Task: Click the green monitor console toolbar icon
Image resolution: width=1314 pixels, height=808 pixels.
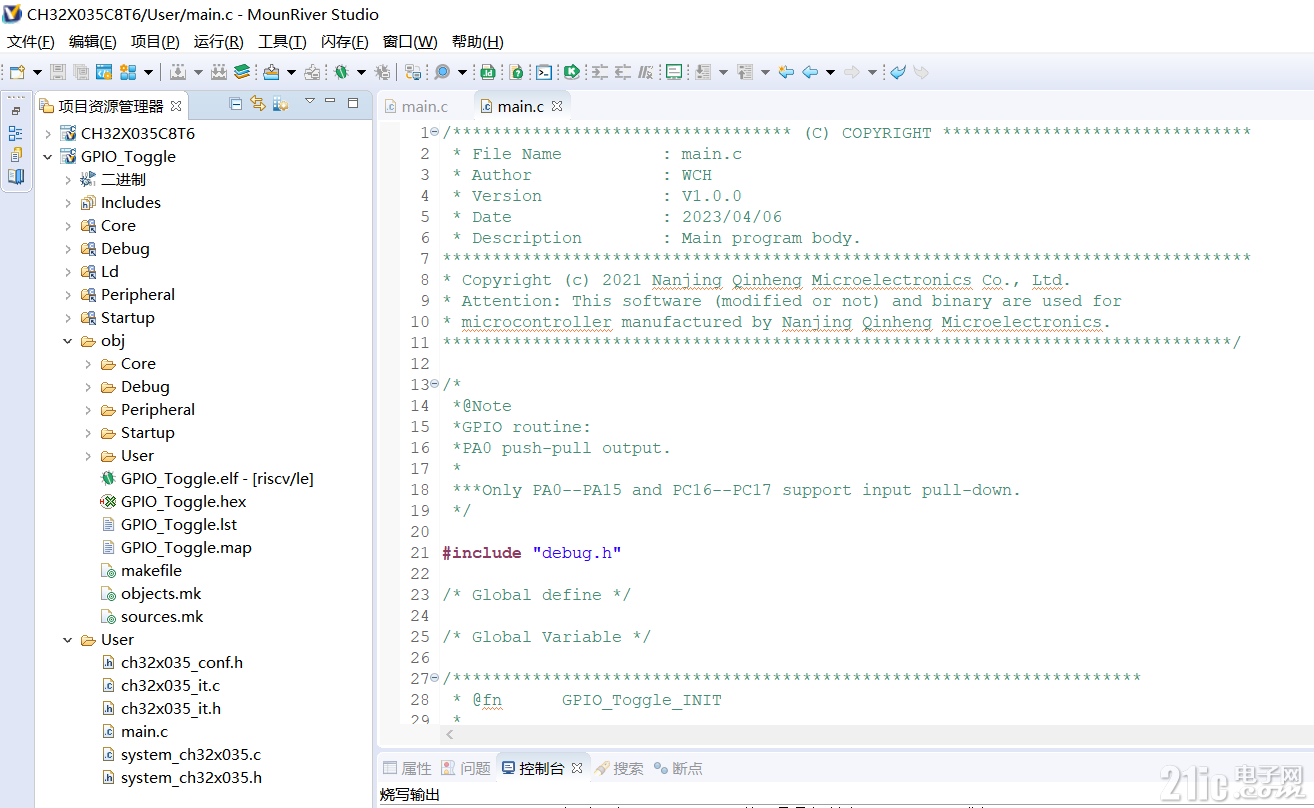Action: pyautogui.click(x=674, y=72)
